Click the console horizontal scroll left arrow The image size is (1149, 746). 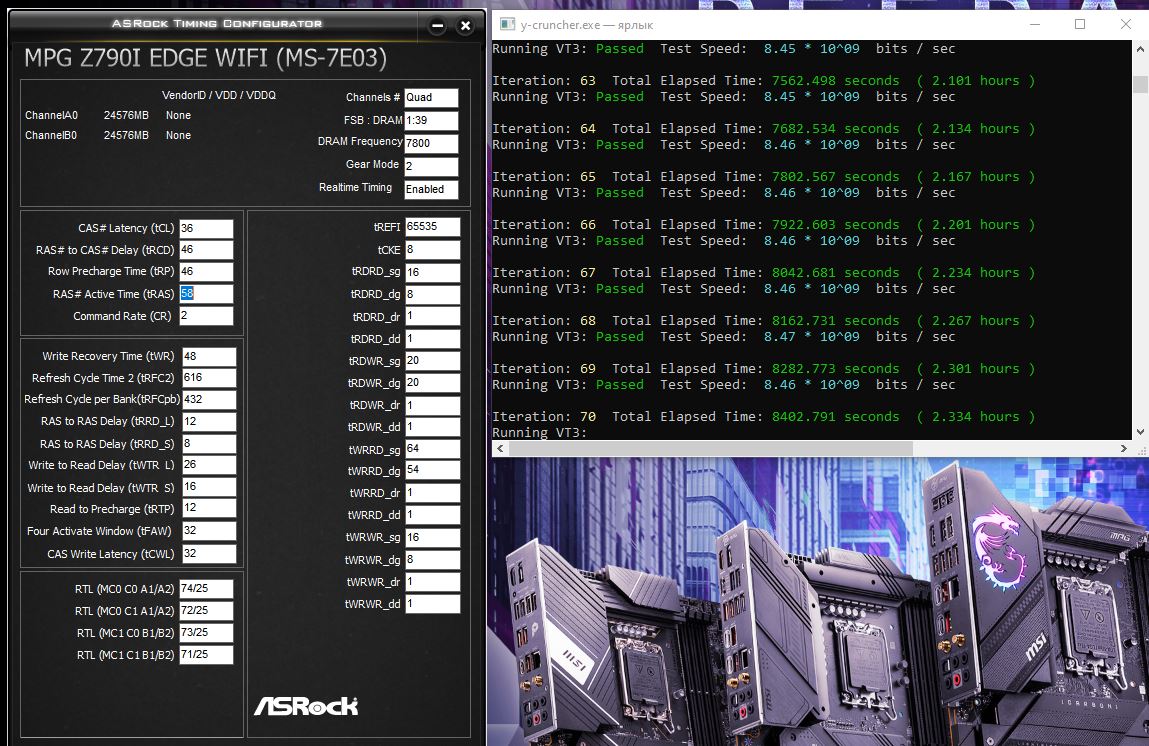point(500,448)
